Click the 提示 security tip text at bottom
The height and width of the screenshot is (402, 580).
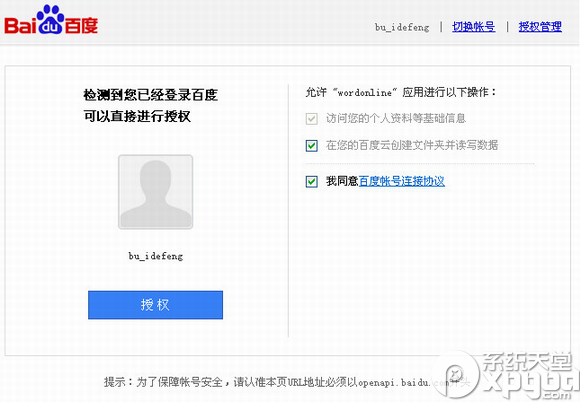pos(287,382)
